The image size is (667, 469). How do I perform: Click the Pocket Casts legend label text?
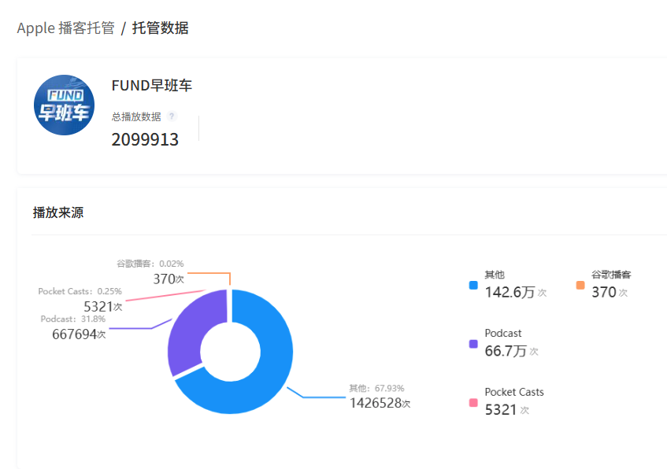(x=514, y=392)
